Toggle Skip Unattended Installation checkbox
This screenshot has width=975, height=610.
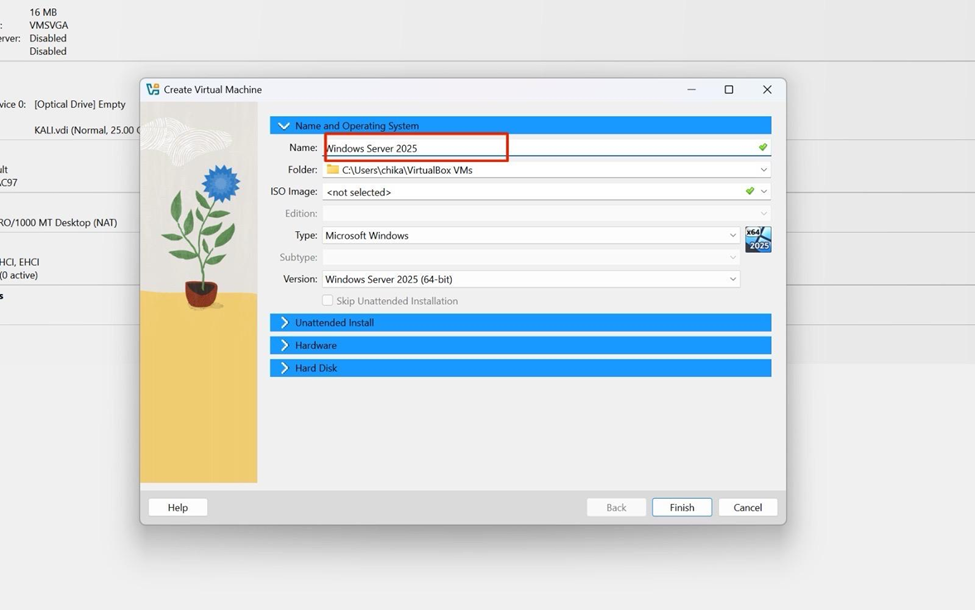point(327,301)
